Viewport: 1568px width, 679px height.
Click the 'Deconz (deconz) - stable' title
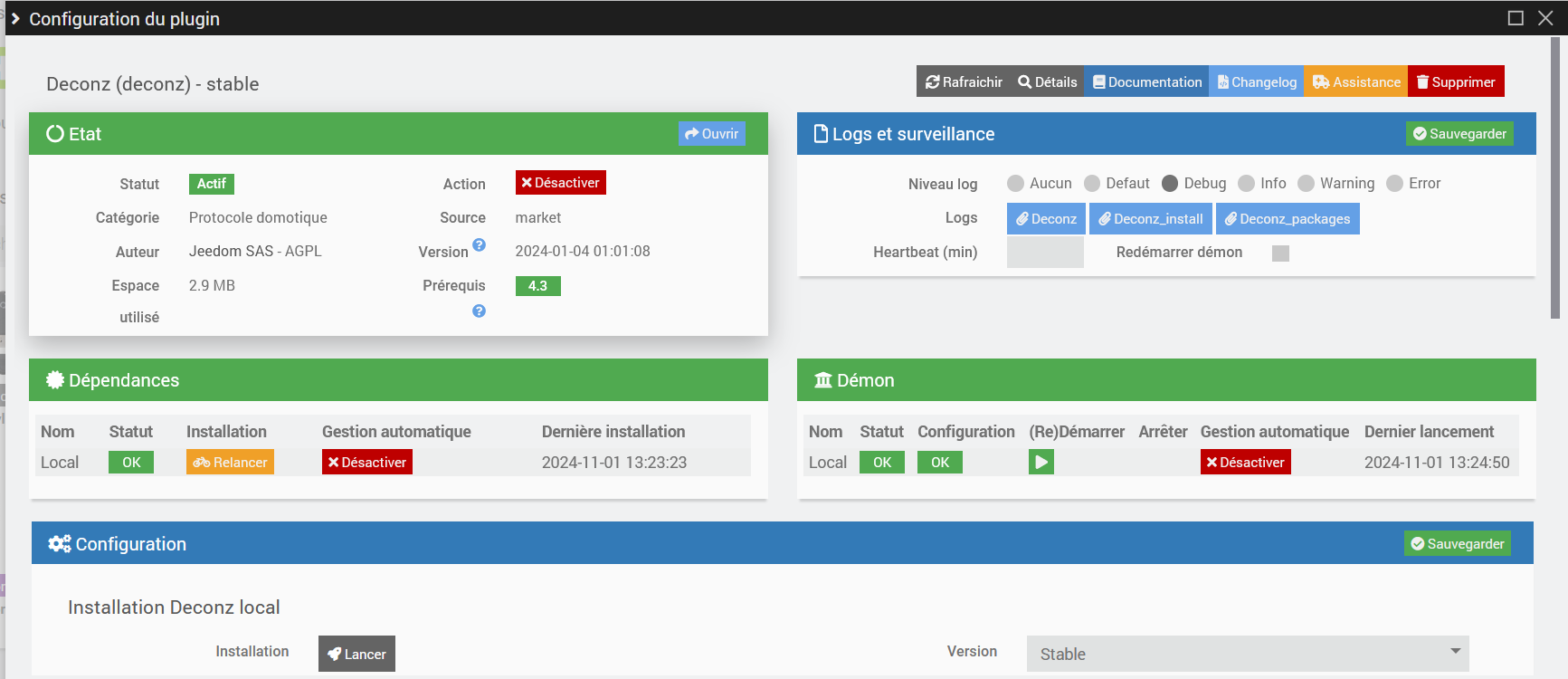click(153, 84)
